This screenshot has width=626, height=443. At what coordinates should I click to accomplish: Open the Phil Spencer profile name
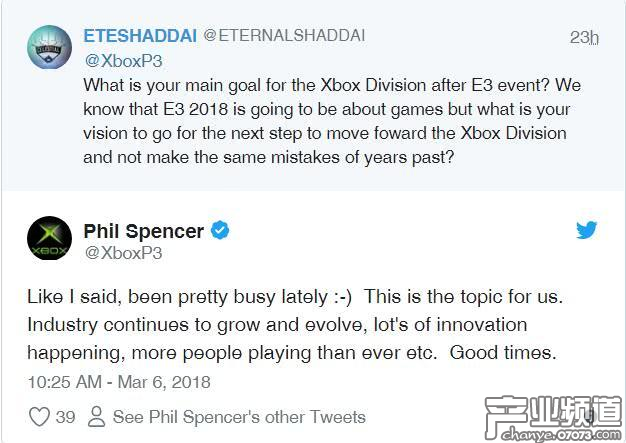pos(143,231)
